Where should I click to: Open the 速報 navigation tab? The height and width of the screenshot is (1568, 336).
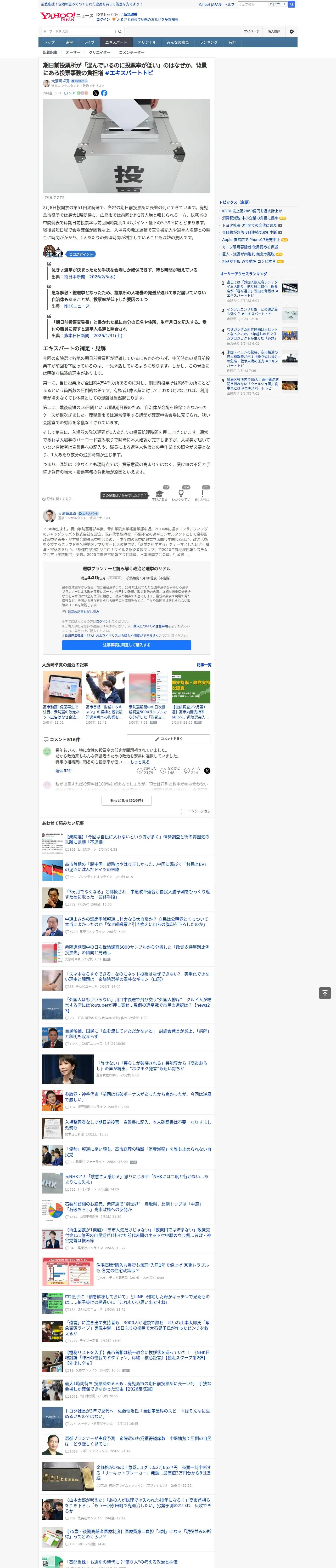click(x=69, y=43)
